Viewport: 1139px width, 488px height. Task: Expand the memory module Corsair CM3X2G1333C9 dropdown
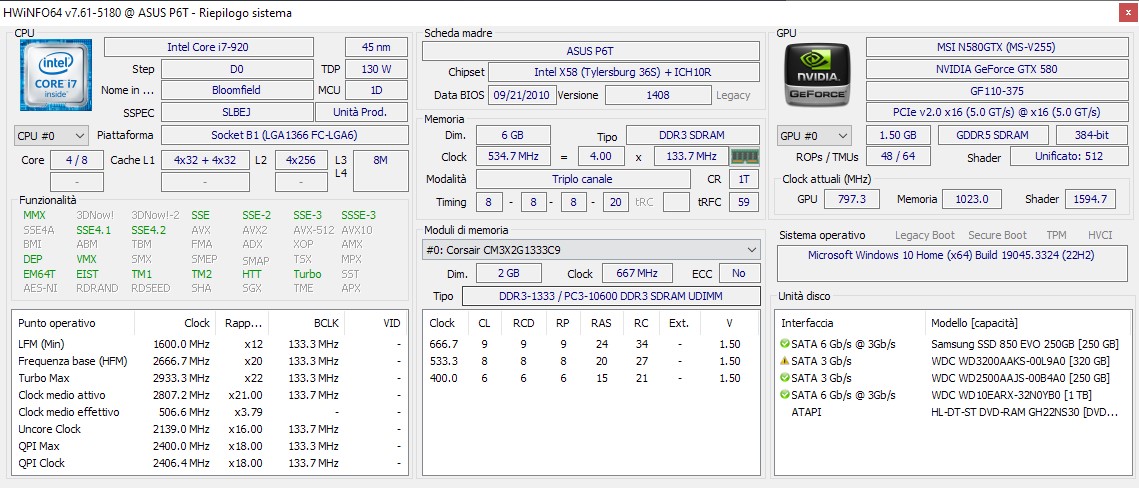click(591, 250)
